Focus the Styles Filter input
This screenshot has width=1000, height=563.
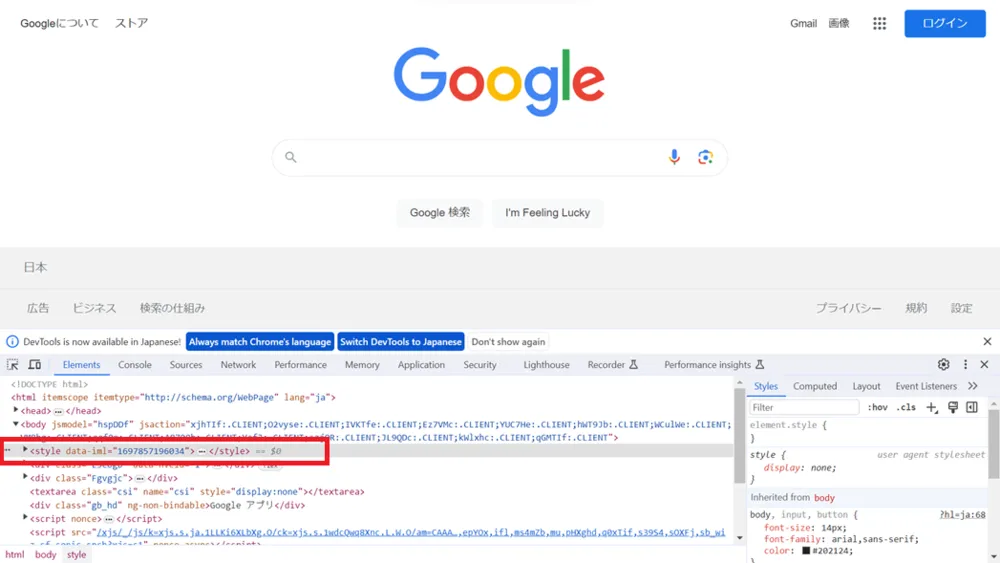tap(804, 407)
